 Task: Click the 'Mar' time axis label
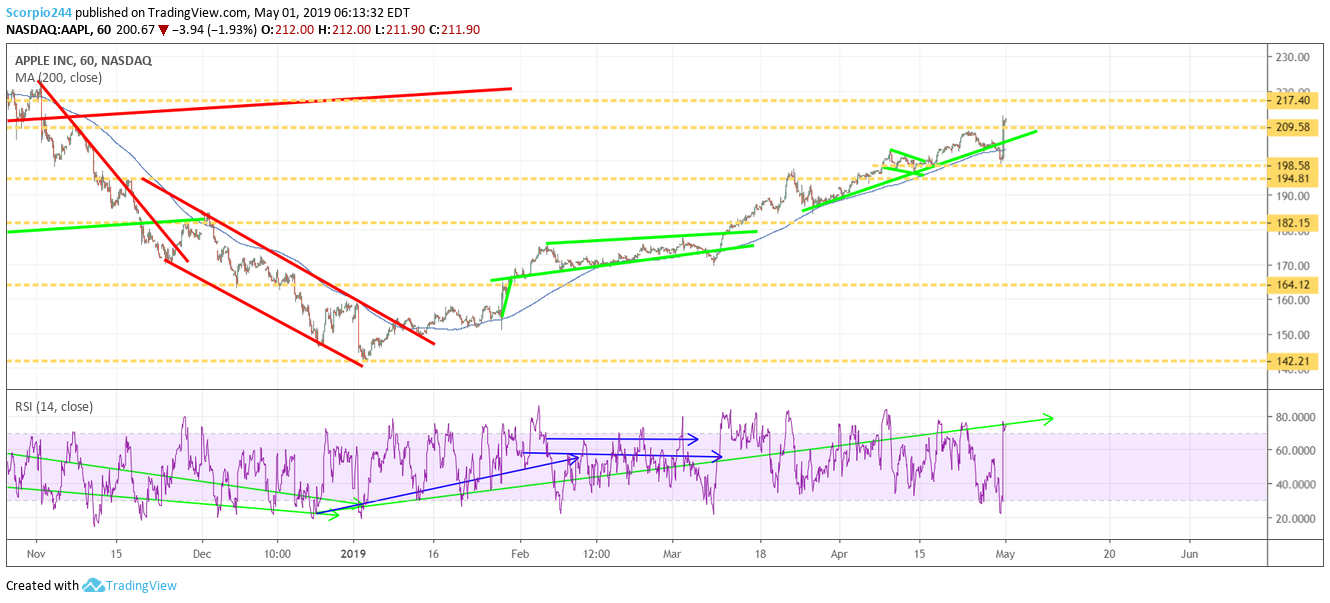(x=673, y=552)
